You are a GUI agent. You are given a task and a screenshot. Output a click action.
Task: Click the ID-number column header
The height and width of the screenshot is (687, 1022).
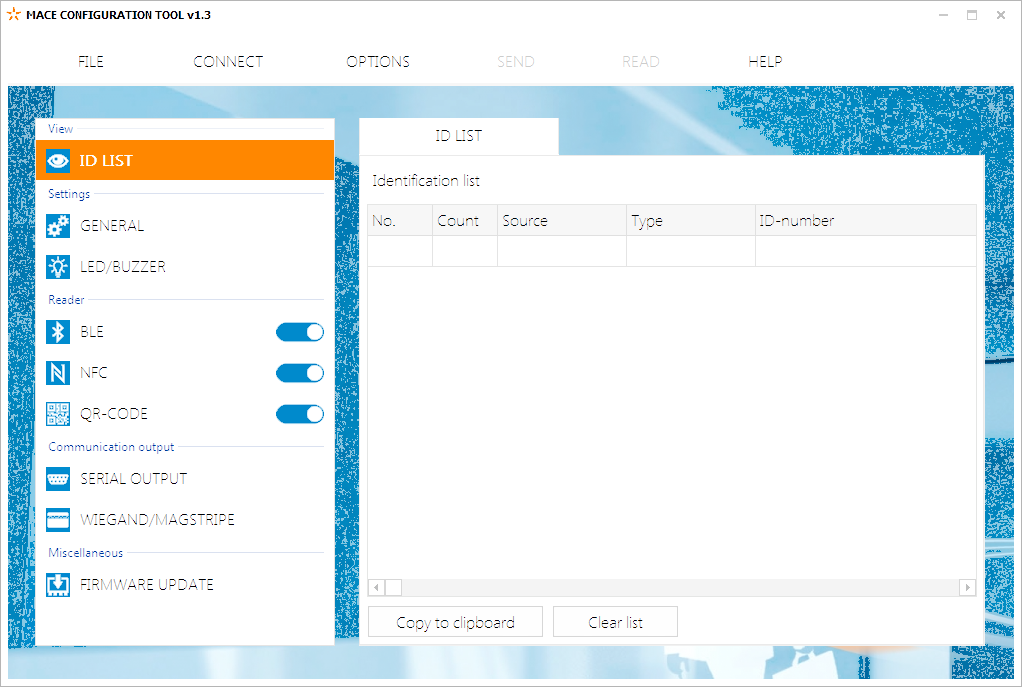pyautogui.click(x=866, y=220)
